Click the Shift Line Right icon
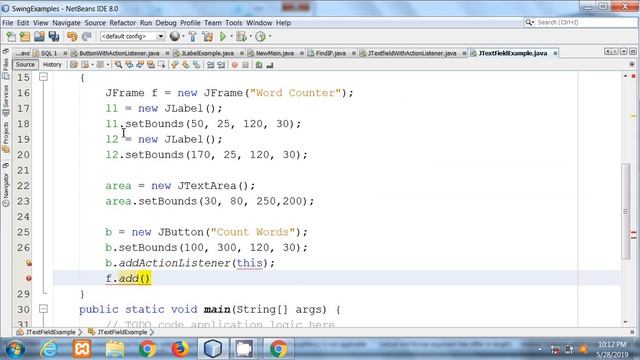The height and width of the screenshot is (360, 640). (221, 65)
